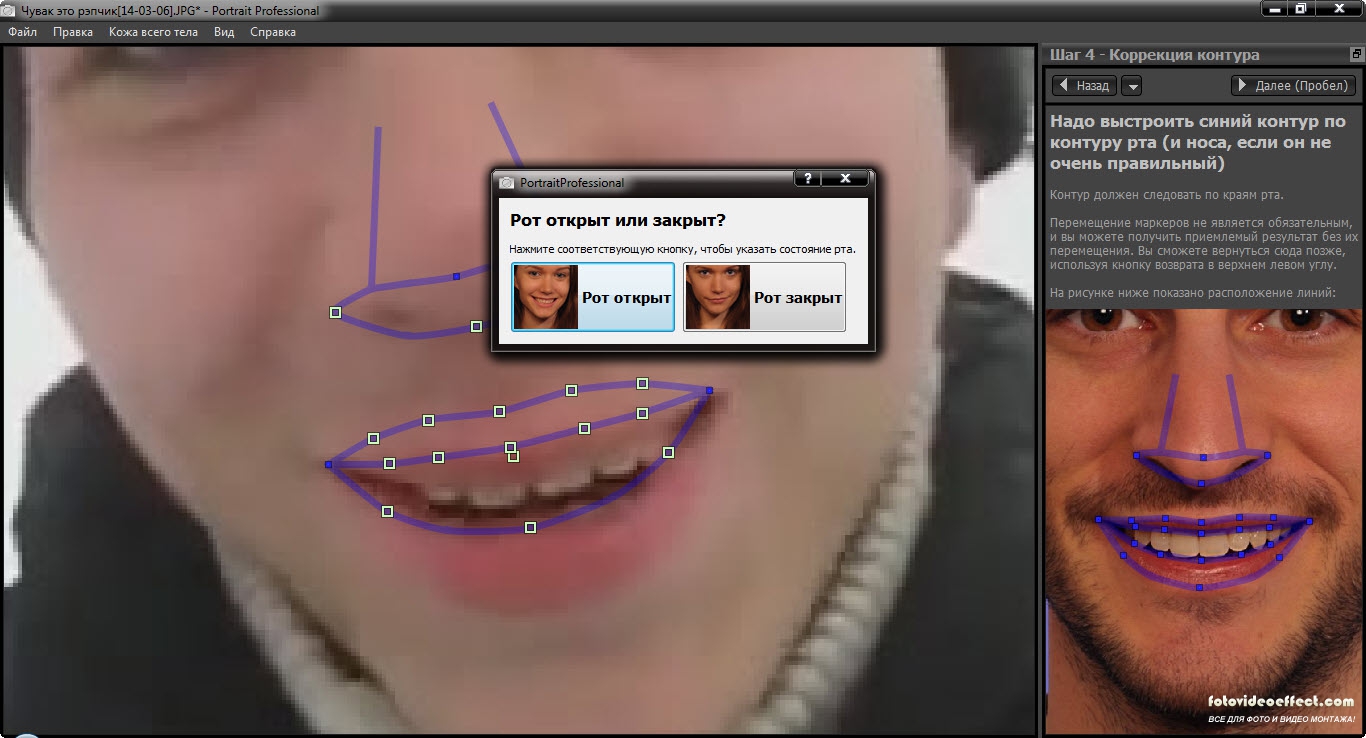Screen dimensions: 1366x738
Task: Undock the 'Шаг 4' panel via float icon
Action: click(x=1356, y=54)
